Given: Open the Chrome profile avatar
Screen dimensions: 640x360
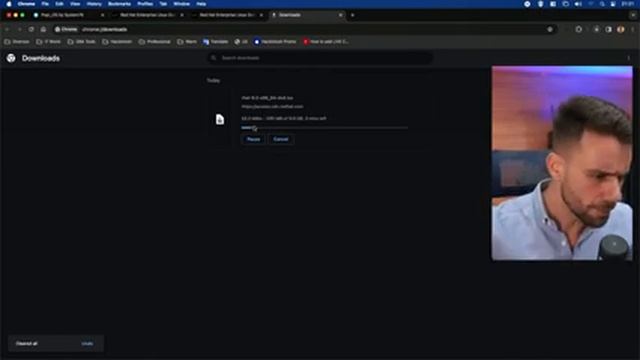Looking at the screenshot, I should click(x=621, y=29).
